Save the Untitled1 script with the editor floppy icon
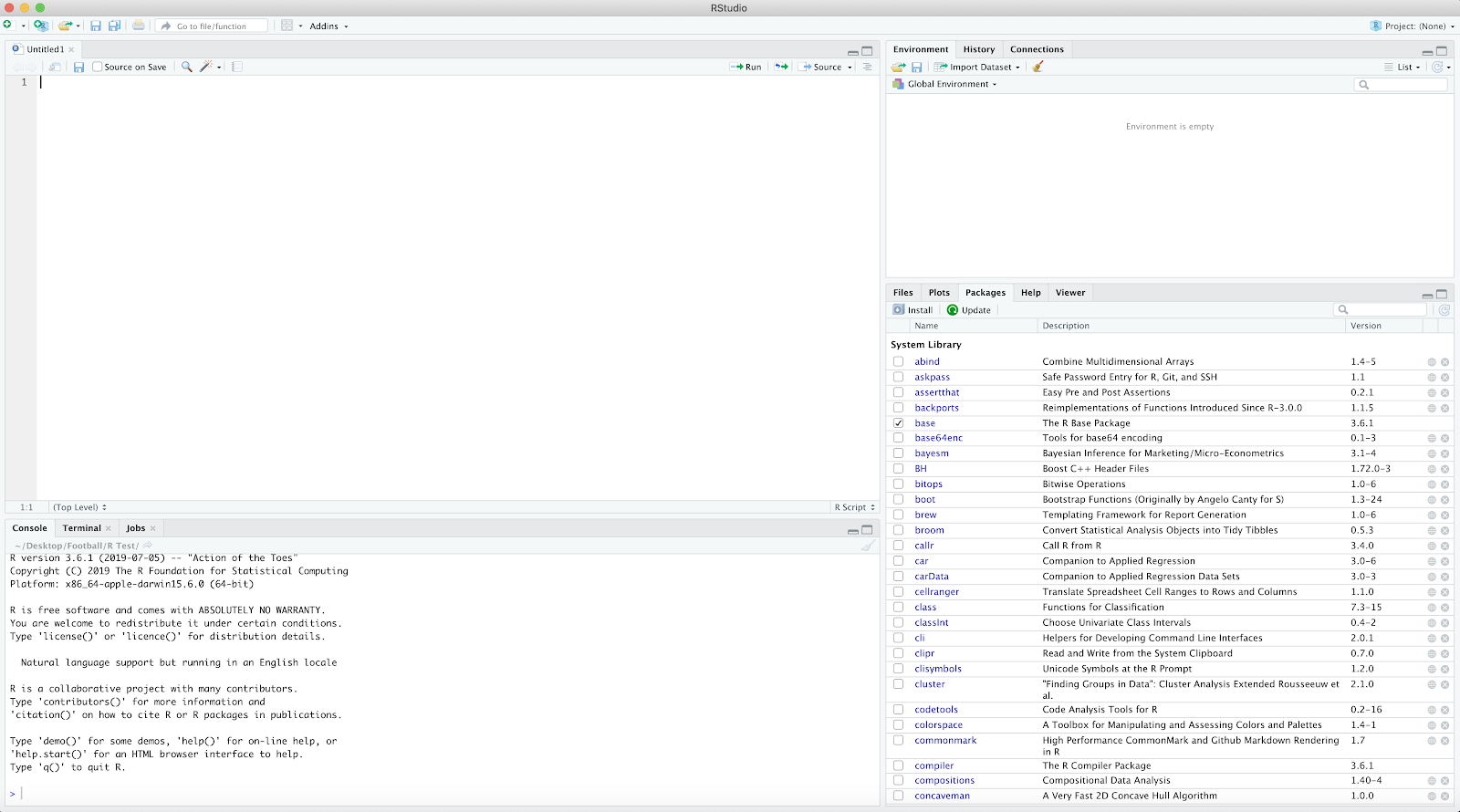The height and width of the screenshot is (812, 1460). [x=78, y=67]
